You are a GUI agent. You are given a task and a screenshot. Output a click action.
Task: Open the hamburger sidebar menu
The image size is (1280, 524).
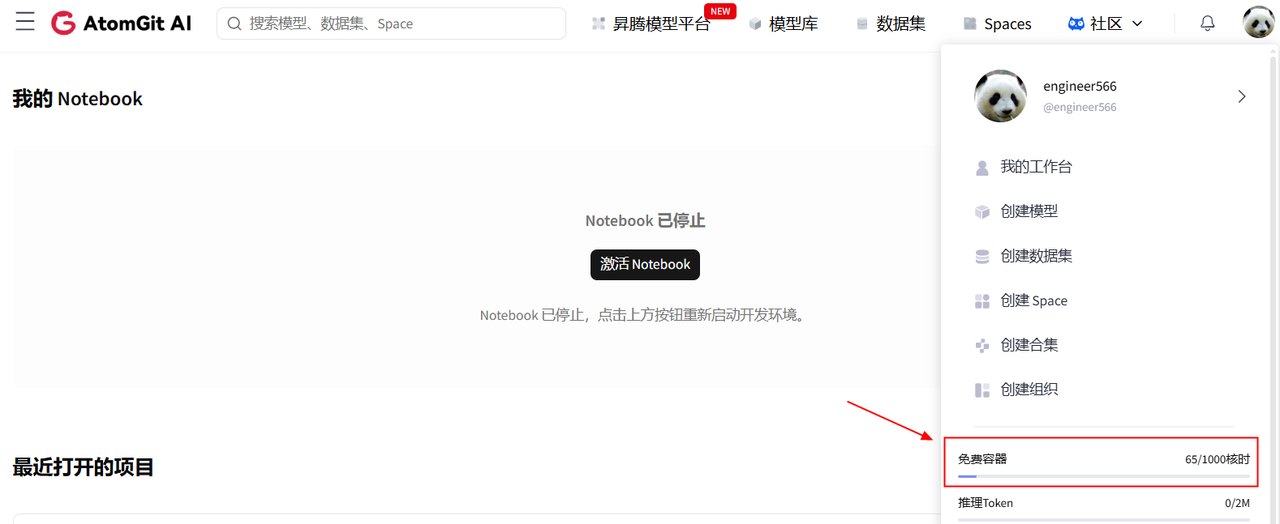point(25,23)
